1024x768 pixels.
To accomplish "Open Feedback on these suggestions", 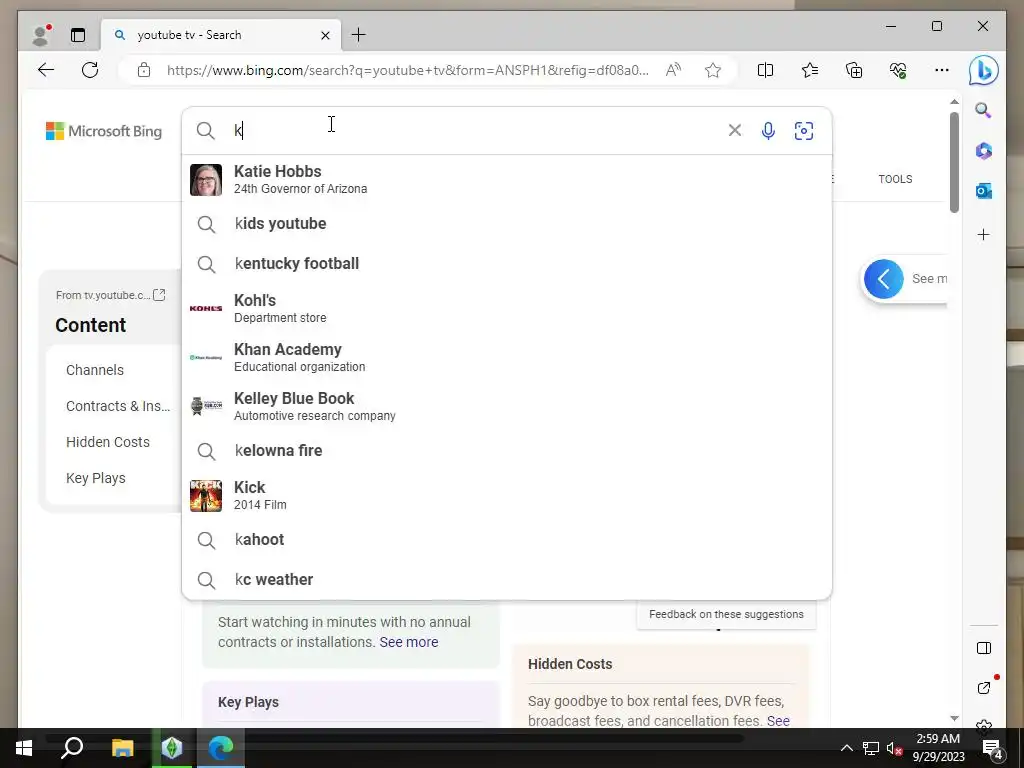I will [x=726, y=615].
